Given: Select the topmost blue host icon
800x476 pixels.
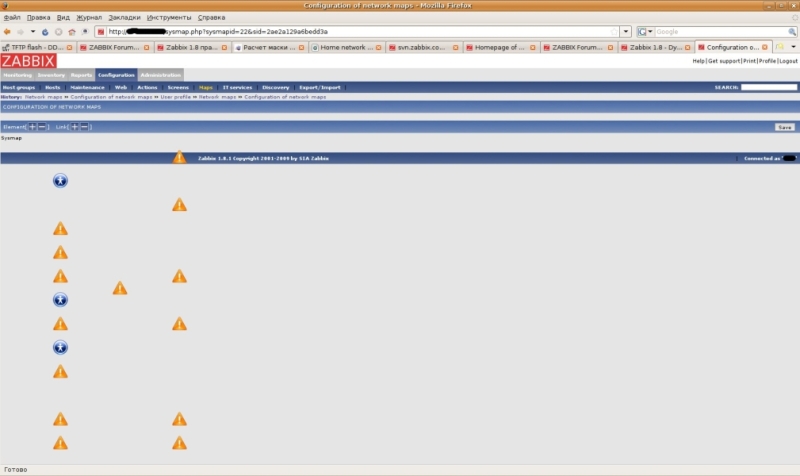Looking at the screenshot, I should [60, 181].
